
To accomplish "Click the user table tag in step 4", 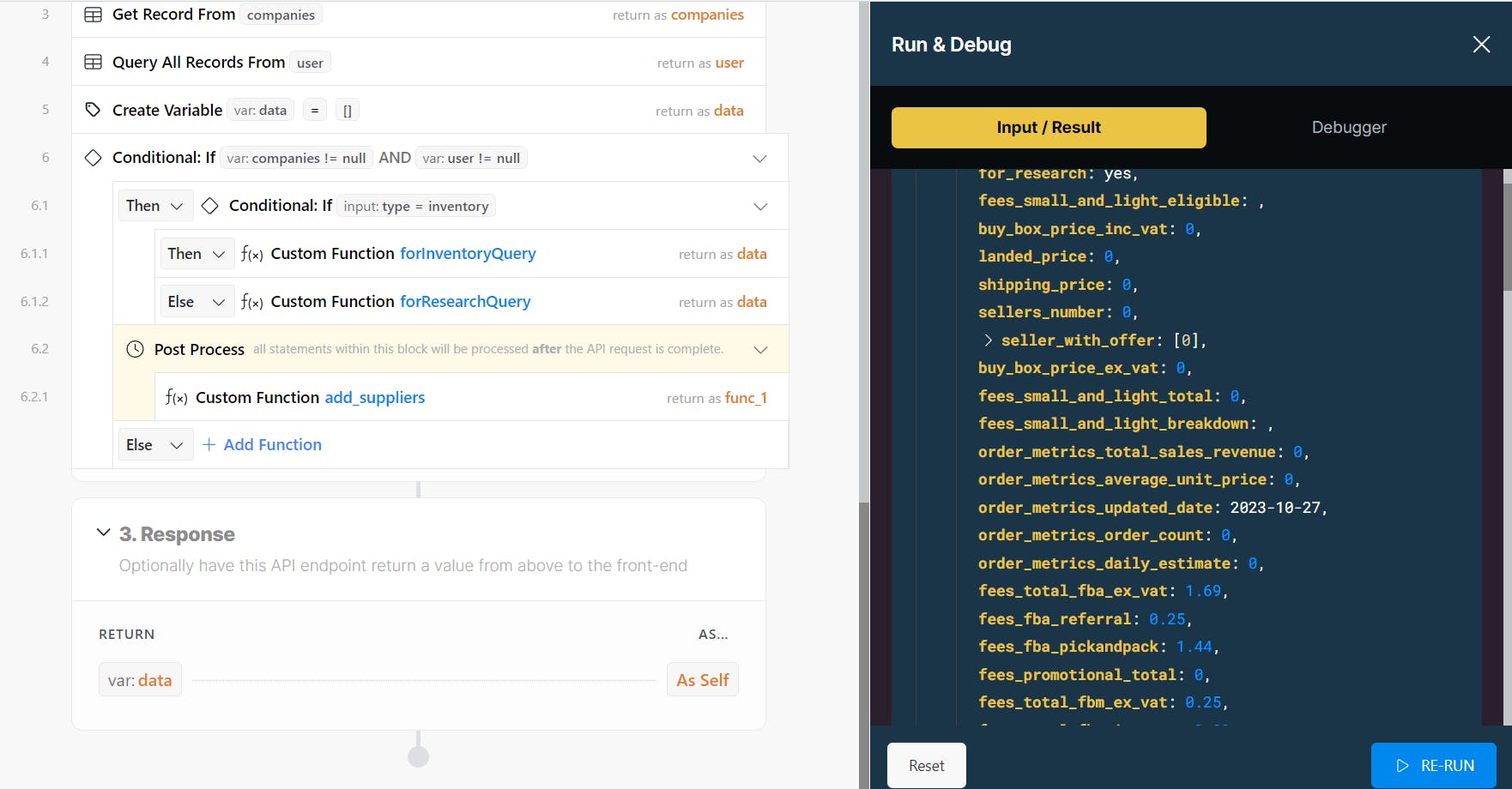I will [310, 63].
